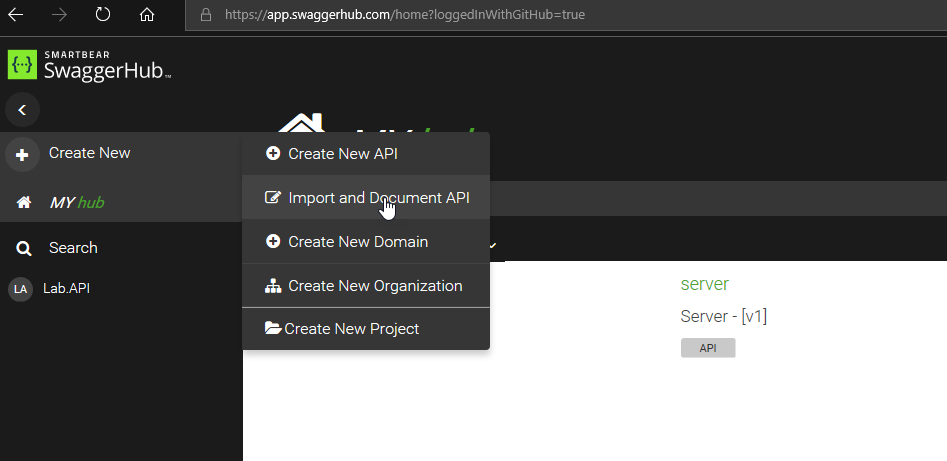Image resolution: width=947 pixels, height=461 pixels.
Task: Click the Create New sidebar label
Action: click(x=89, y=153)
